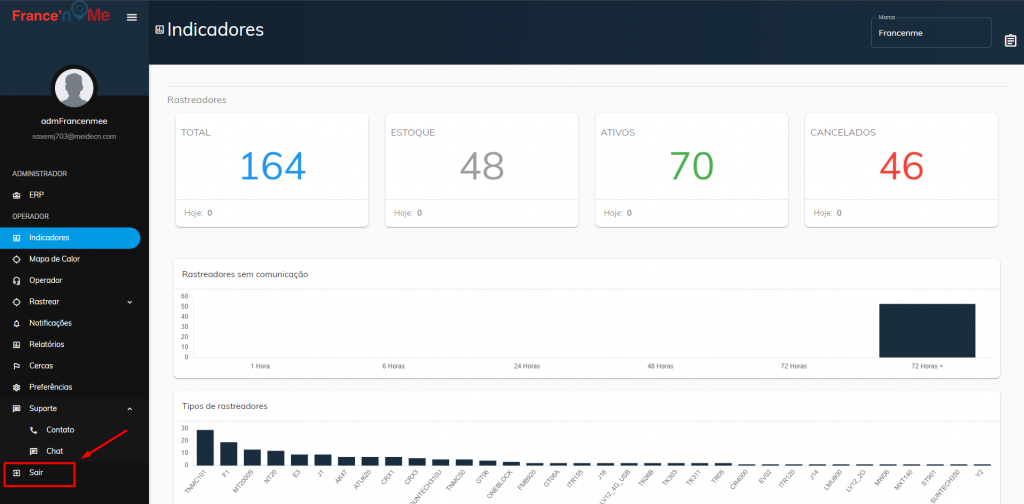
Task: Click the Contato phone icon
Action: coord(34,430)
